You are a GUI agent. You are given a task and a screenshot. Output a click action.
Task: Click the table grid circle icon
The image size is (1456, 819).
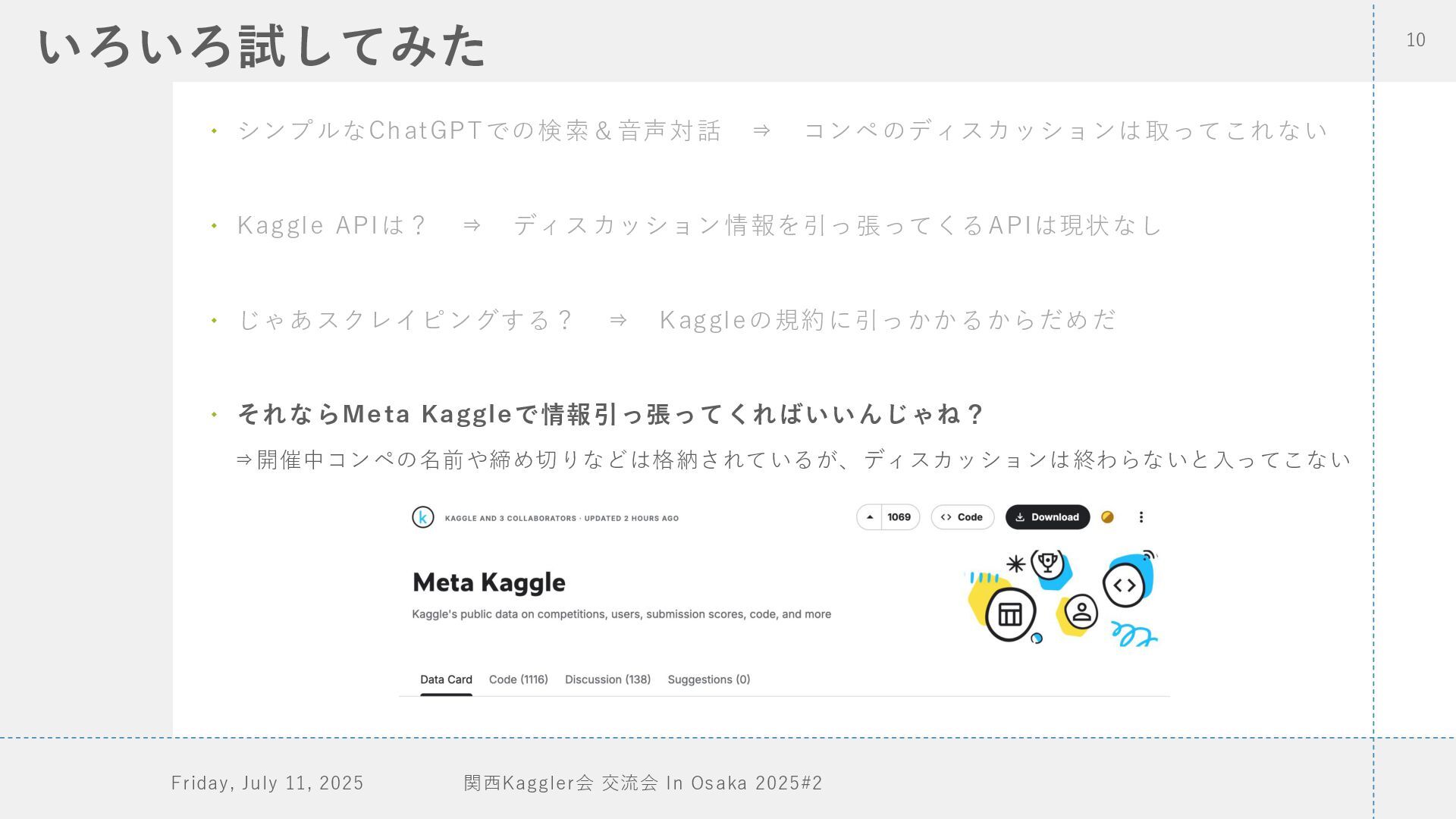pyautogui.click(x=1010, y=614)
